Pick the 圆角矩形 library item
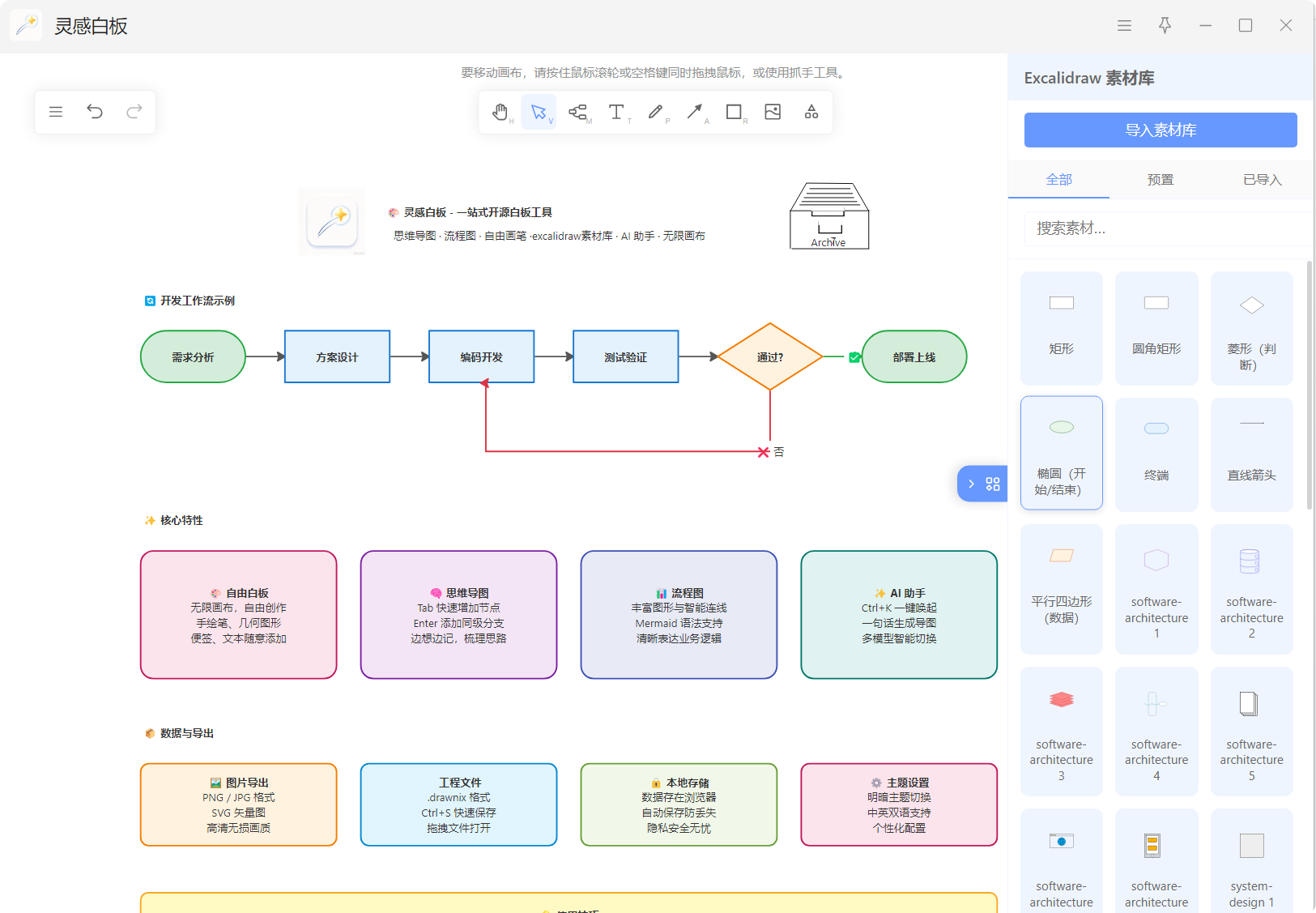This screenshot has width=1316, height=913. 1156,328
